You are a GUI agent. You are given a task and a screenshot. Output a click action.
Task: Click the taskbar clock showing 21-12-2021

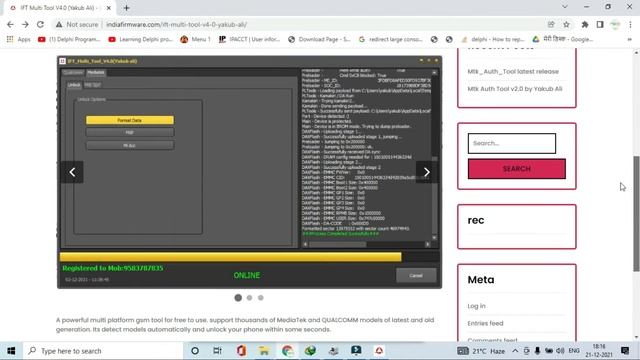point(599,351)
